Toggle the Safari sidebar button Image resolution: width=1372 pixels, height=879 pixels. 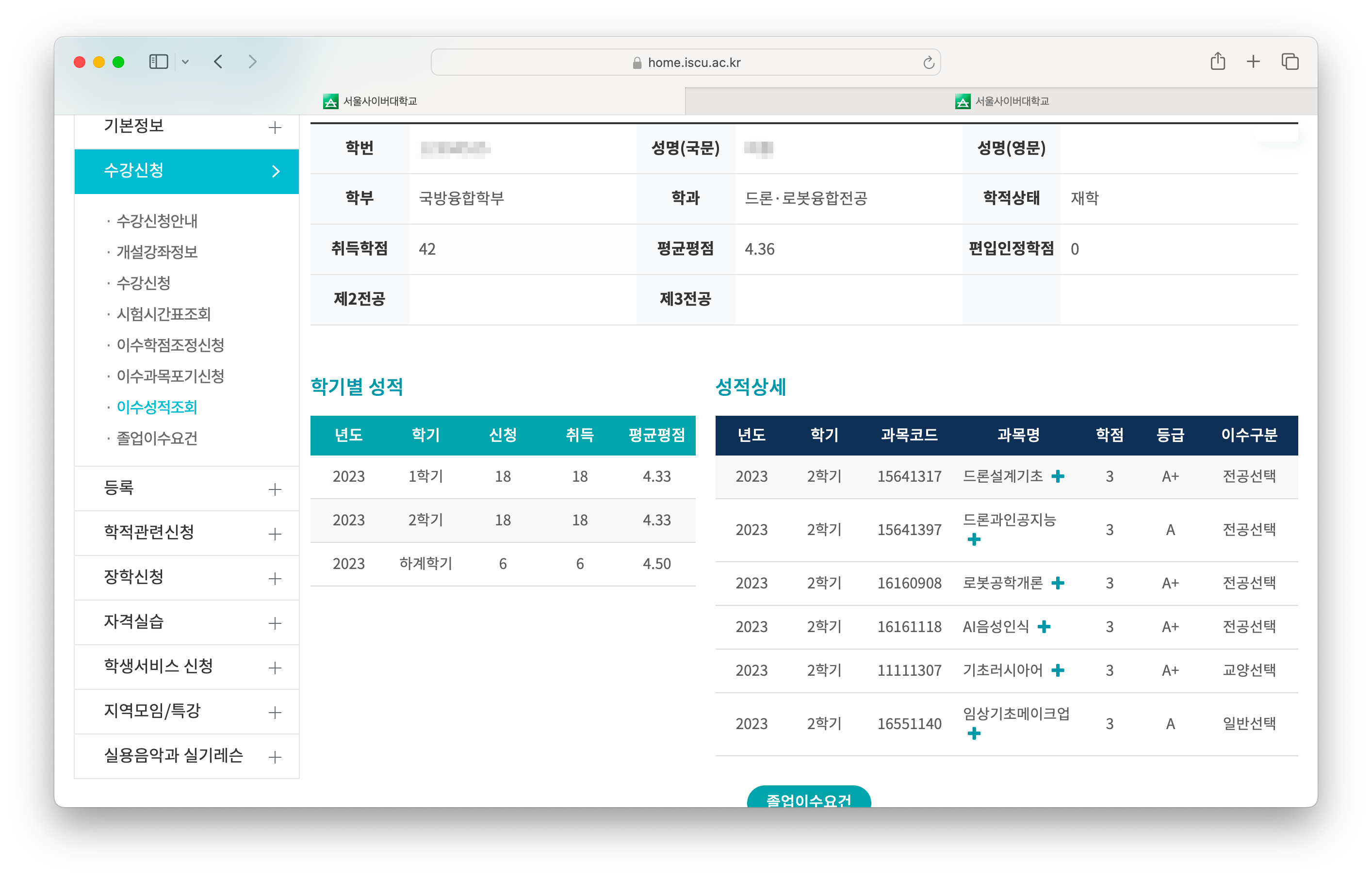[x=158, y=62]
